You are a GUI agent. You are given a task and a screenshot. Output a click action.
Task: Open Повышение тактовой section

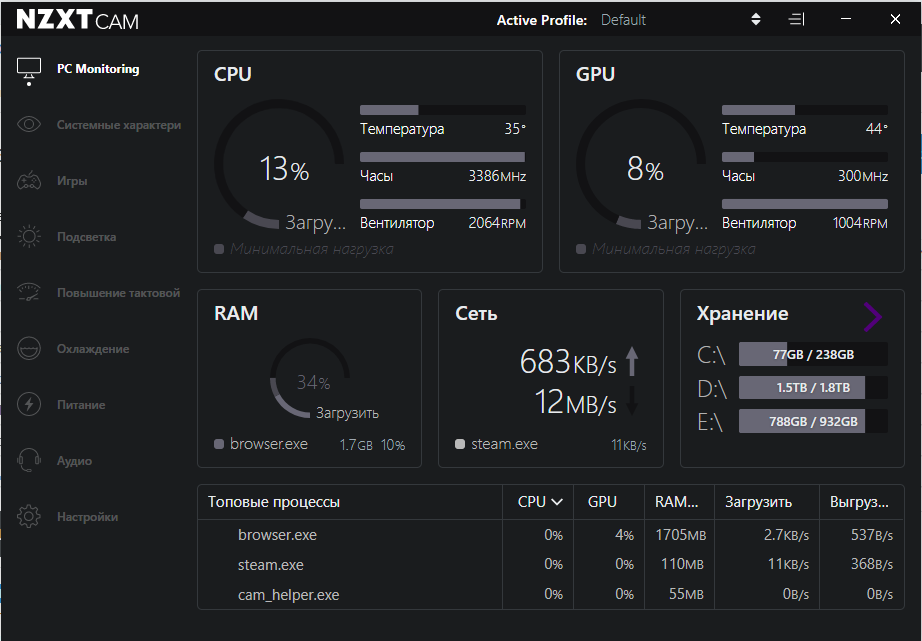point(118,293)
